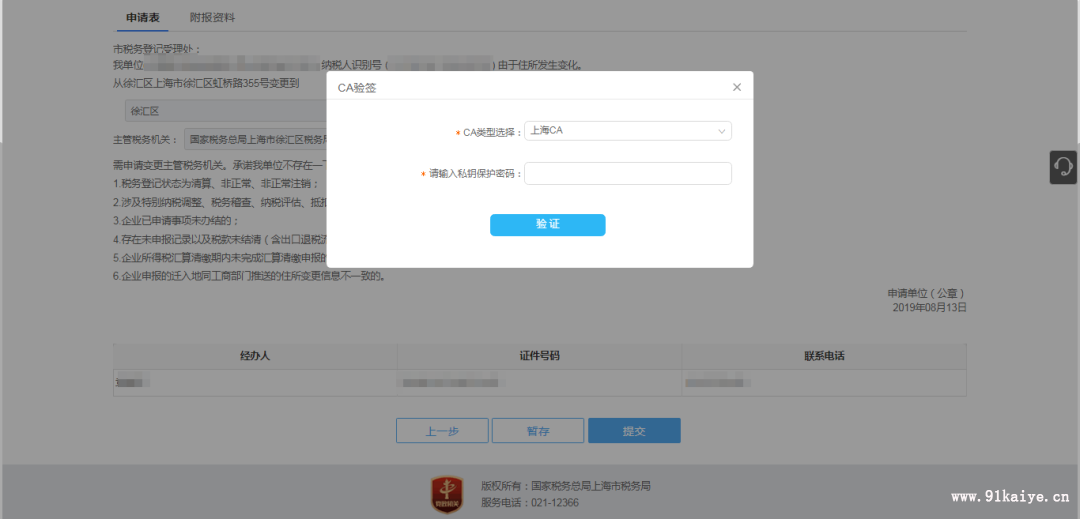Screen dimensions: 1080x519
Task: Click the 联系电话 column header
Action: pyautogui.click(x=824, y=357)
